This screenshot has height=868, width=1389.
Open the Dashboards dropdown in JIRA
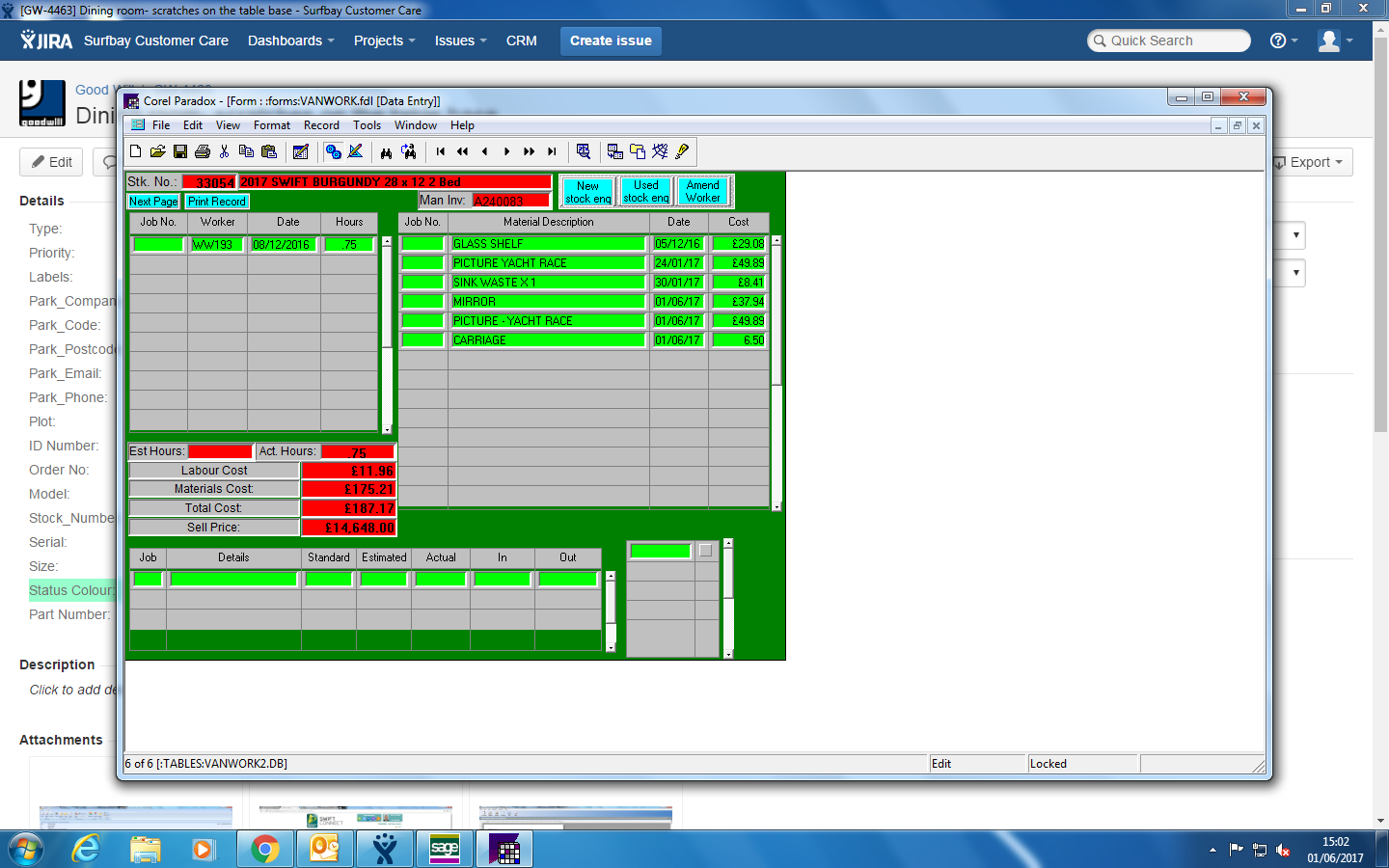(x=290, y=41)
